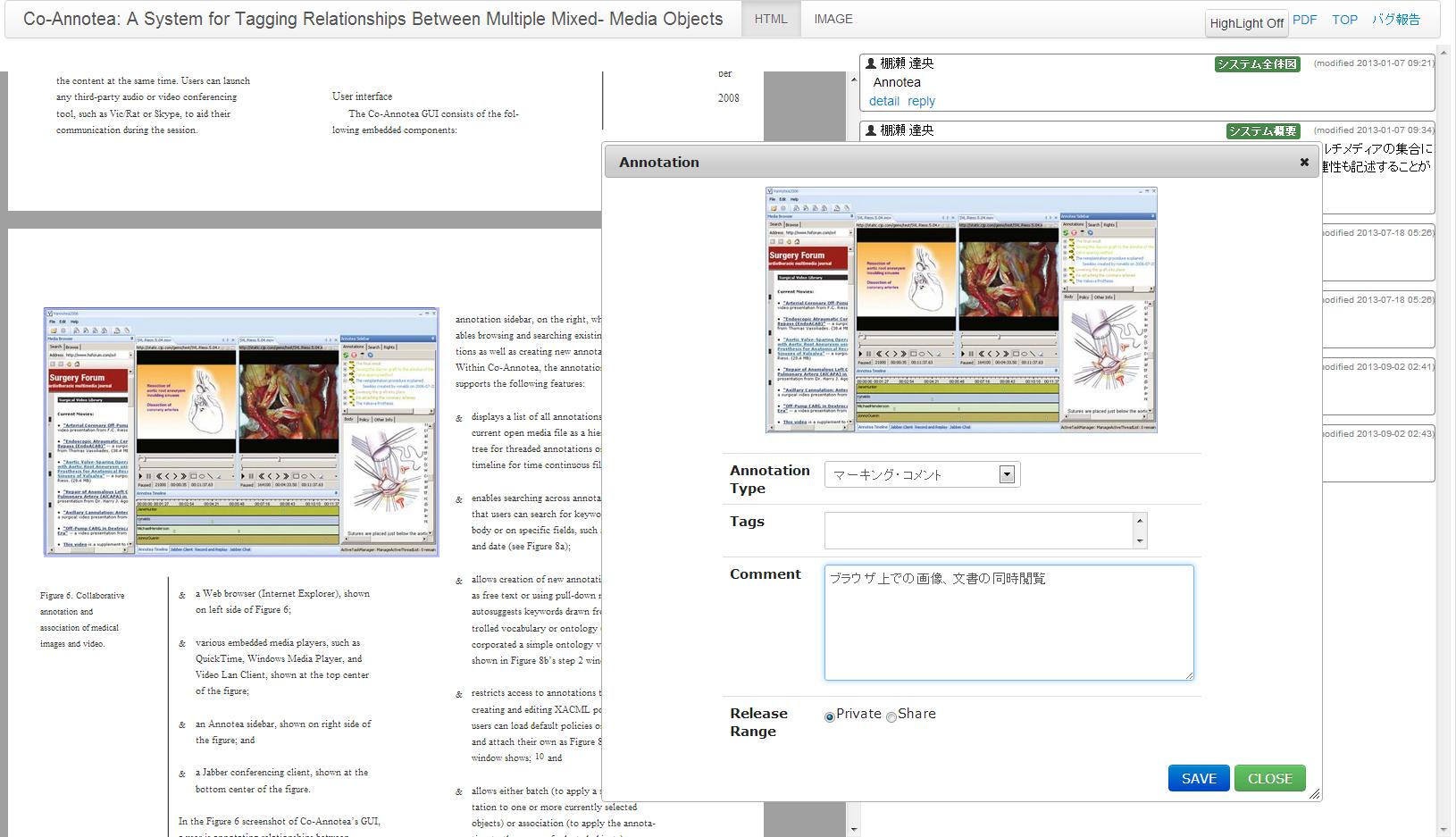
Task: Click the Comment textarea resize handle
Action: 1189,675
